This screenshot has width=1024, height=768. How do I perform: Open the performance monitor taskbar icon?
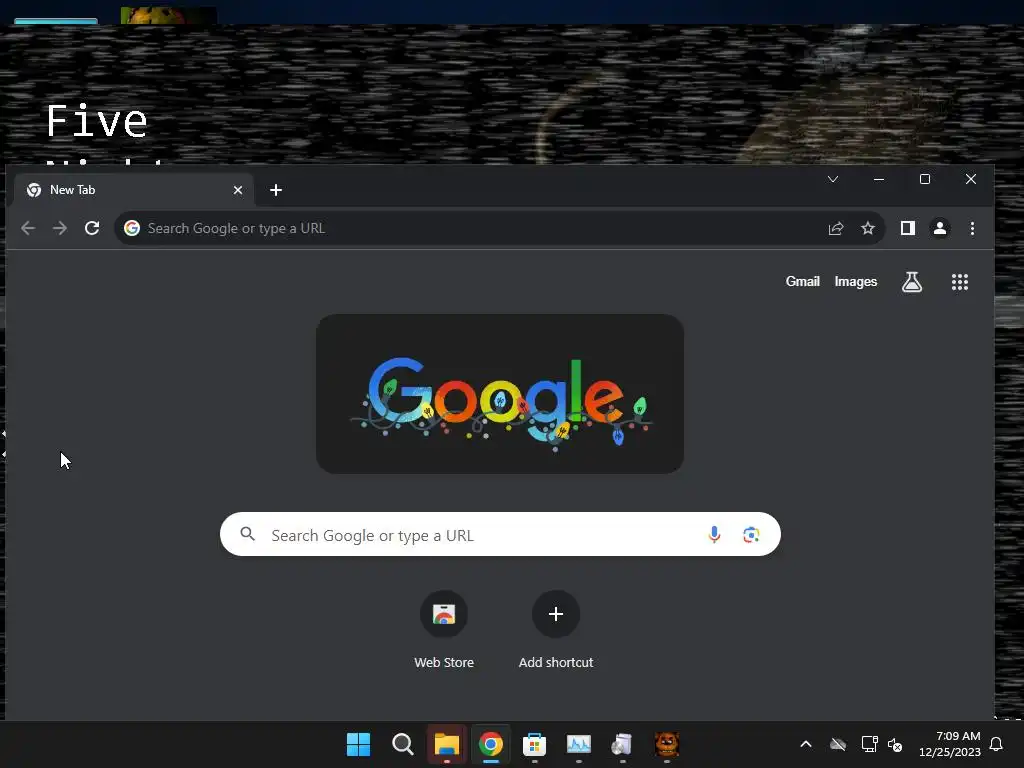tap(579, 744)
